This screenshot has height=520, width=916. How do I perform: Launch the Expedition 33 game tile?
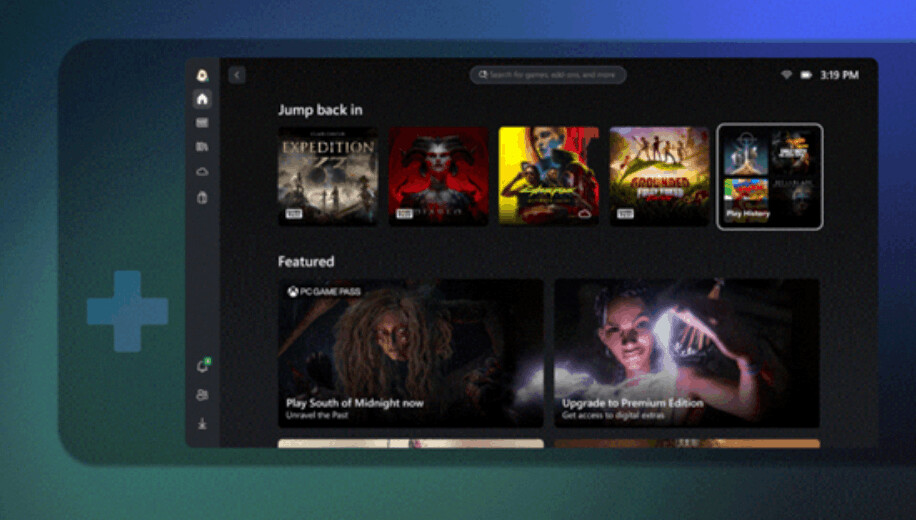pos(328,176)
